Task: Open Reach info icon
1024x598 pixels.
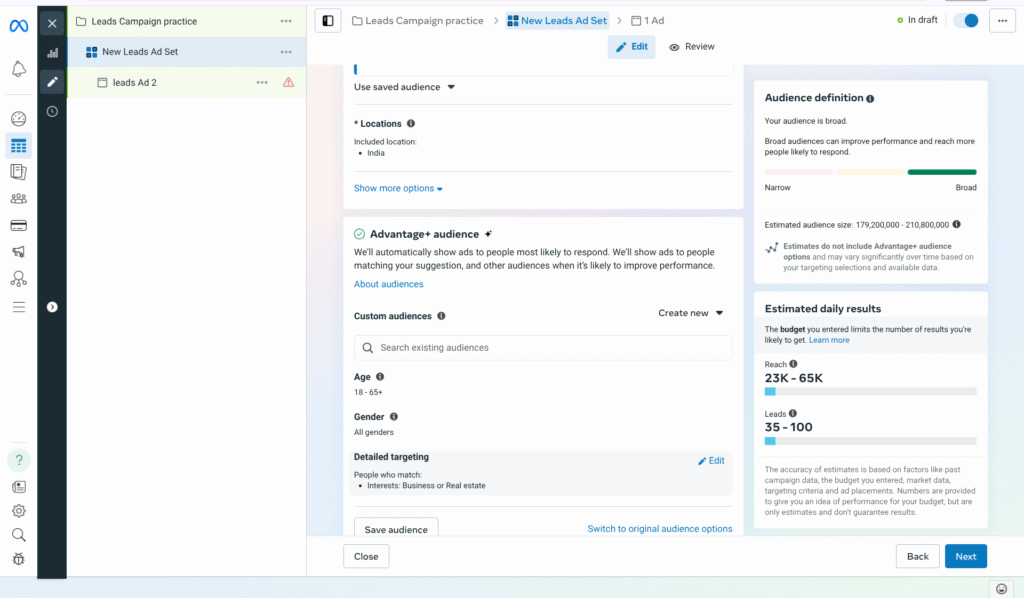Action: [x=793, y=364]
